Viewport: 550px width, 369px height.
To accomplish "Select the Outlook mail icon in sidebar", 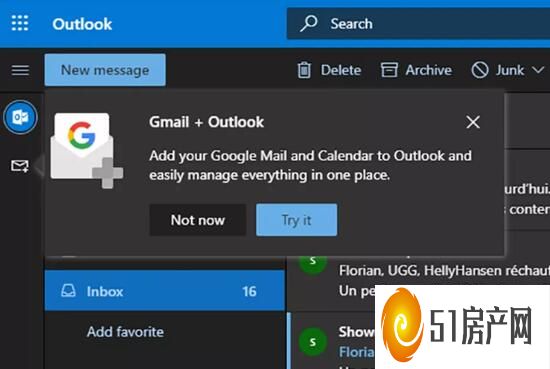I will pos(20,117).
